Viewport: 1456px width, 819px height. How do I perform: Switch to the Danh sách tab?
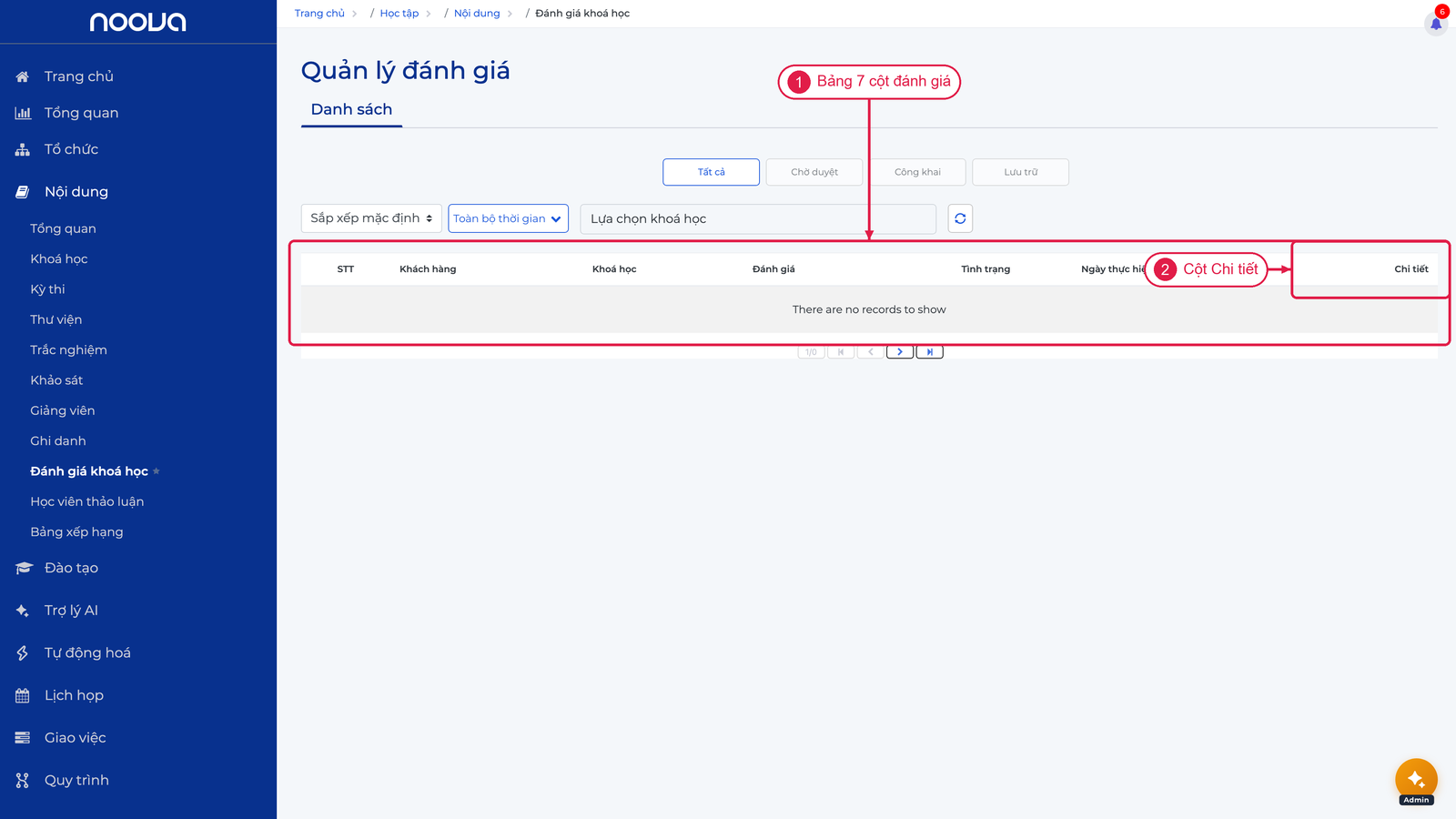pyautogui.click(x=351, y=109)
